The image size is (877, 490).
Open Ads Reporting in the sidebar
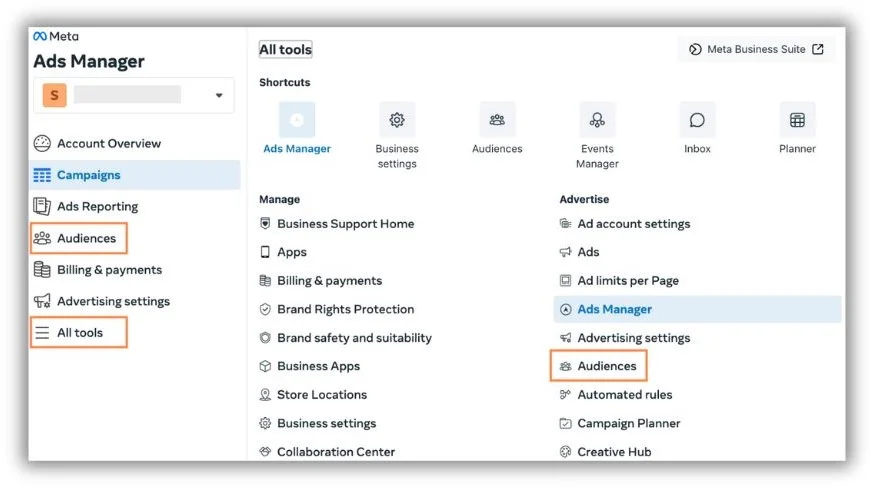click(x=97, y=206)
